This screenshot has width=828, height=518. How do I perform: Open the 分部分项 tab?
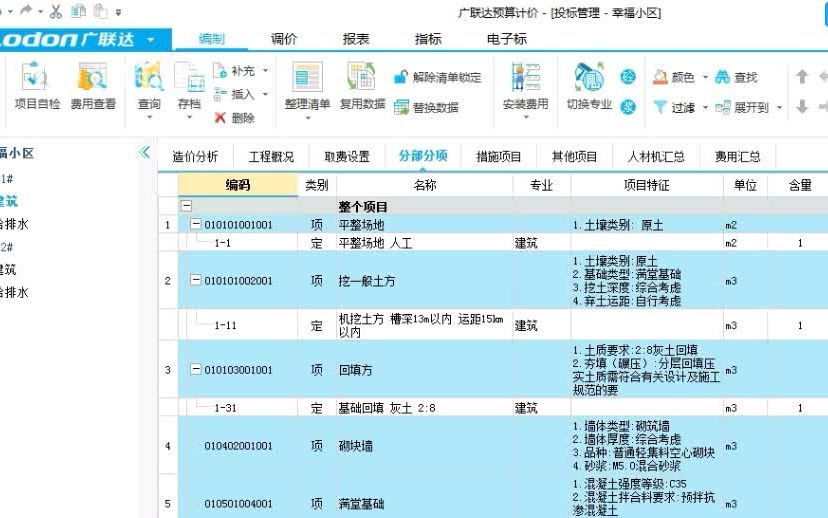point(423,156)
